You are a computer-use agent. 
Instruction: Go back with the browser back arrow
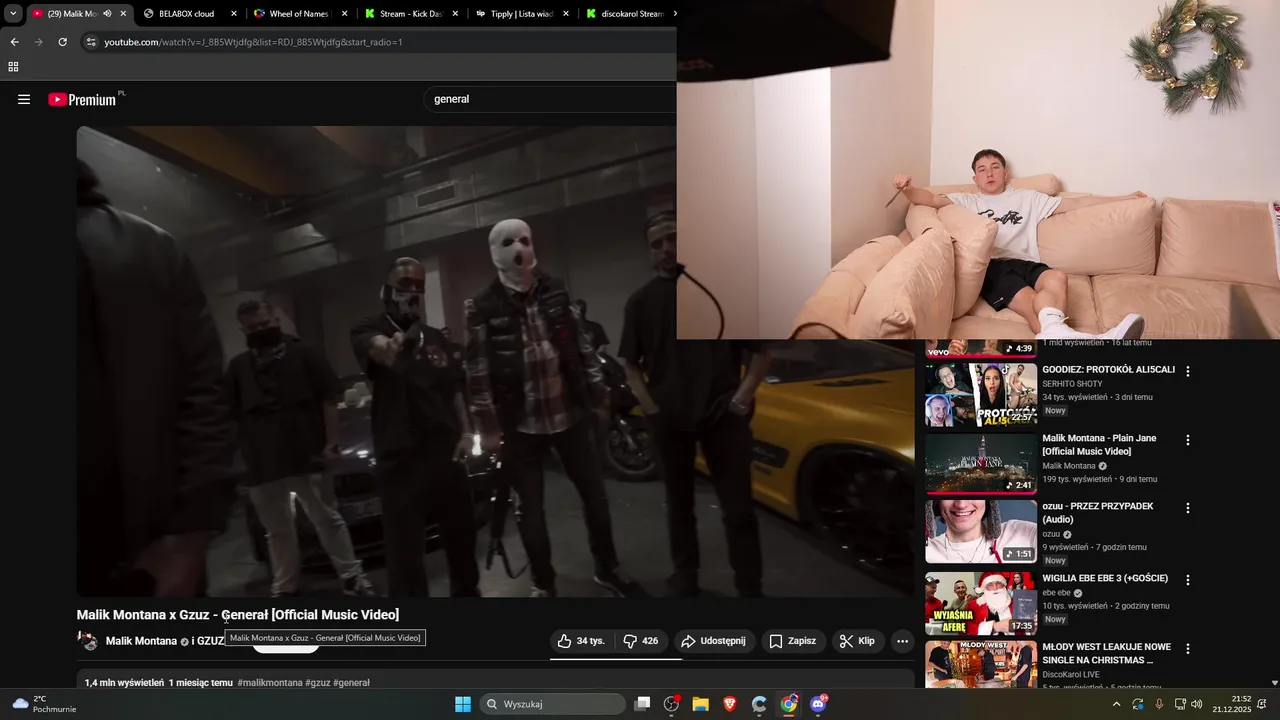(14, 42)
